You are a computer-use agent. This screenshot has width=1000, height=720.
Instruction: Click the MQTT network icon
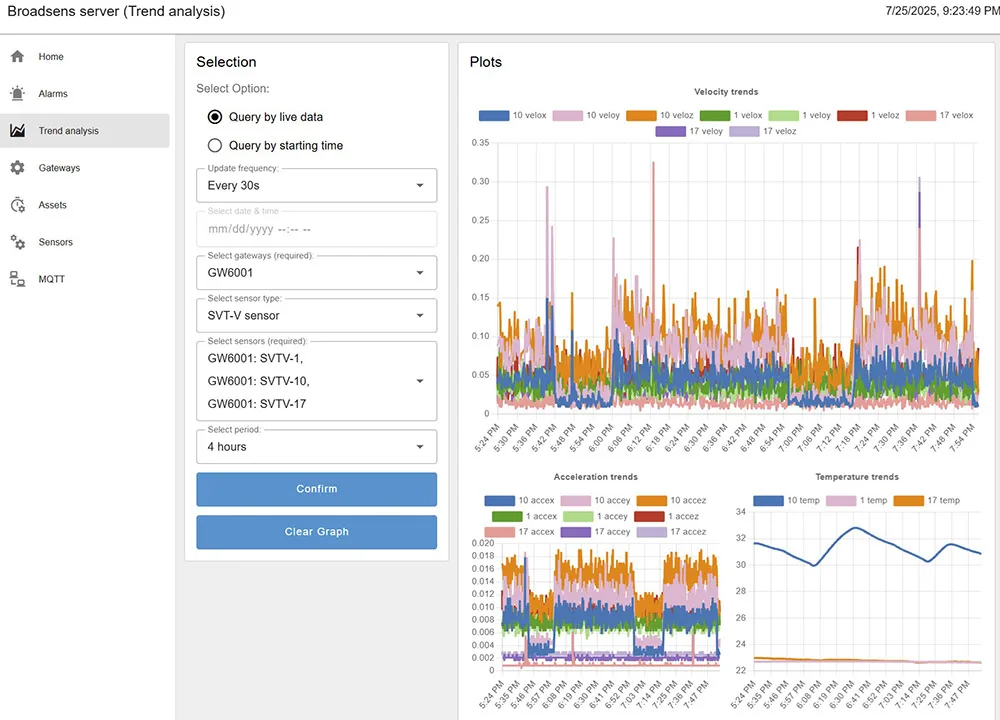click(x=18, y=279)
